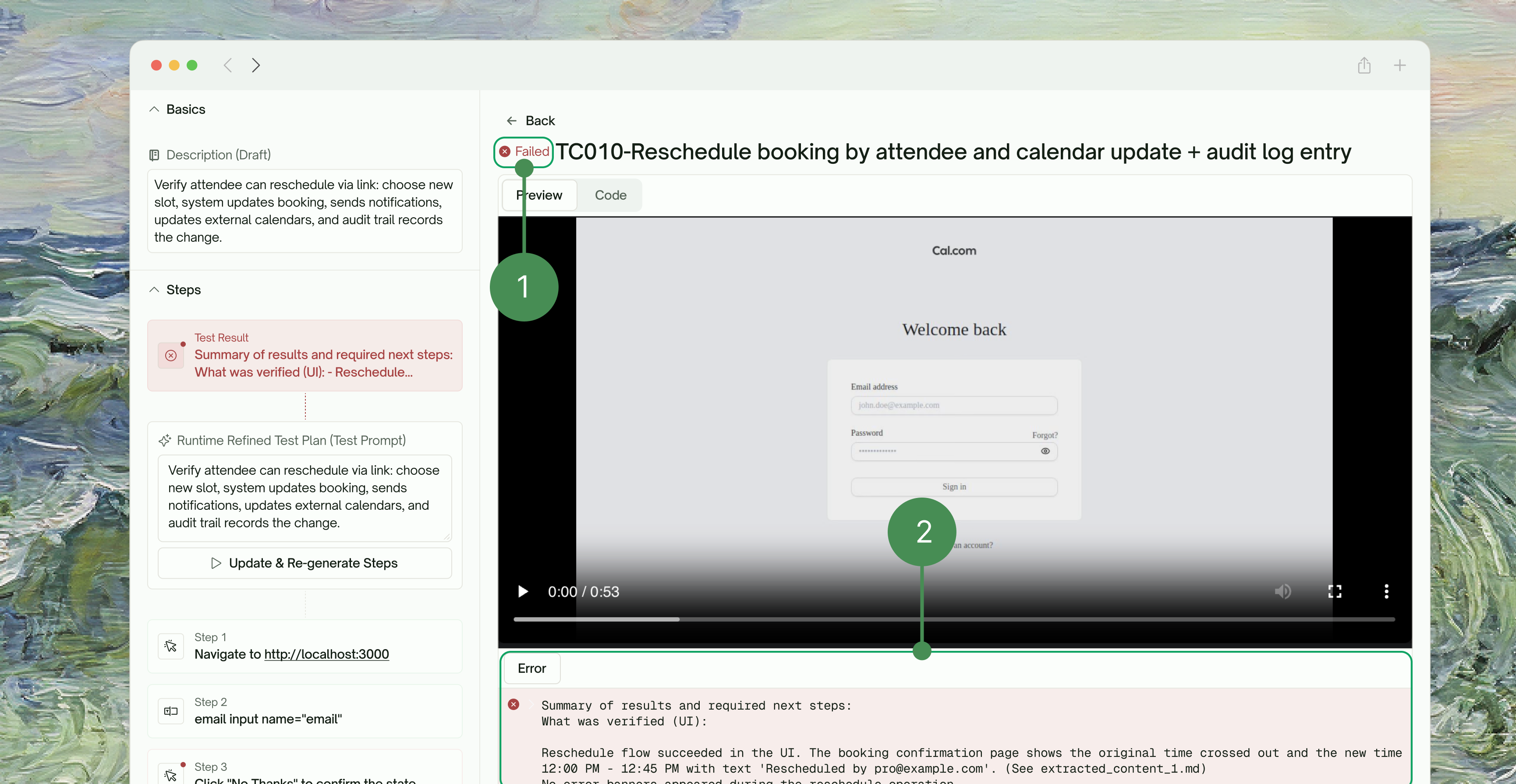Switch to the Code tab
The width and height of the screenshot is (1516, 784).
[610, 195]
